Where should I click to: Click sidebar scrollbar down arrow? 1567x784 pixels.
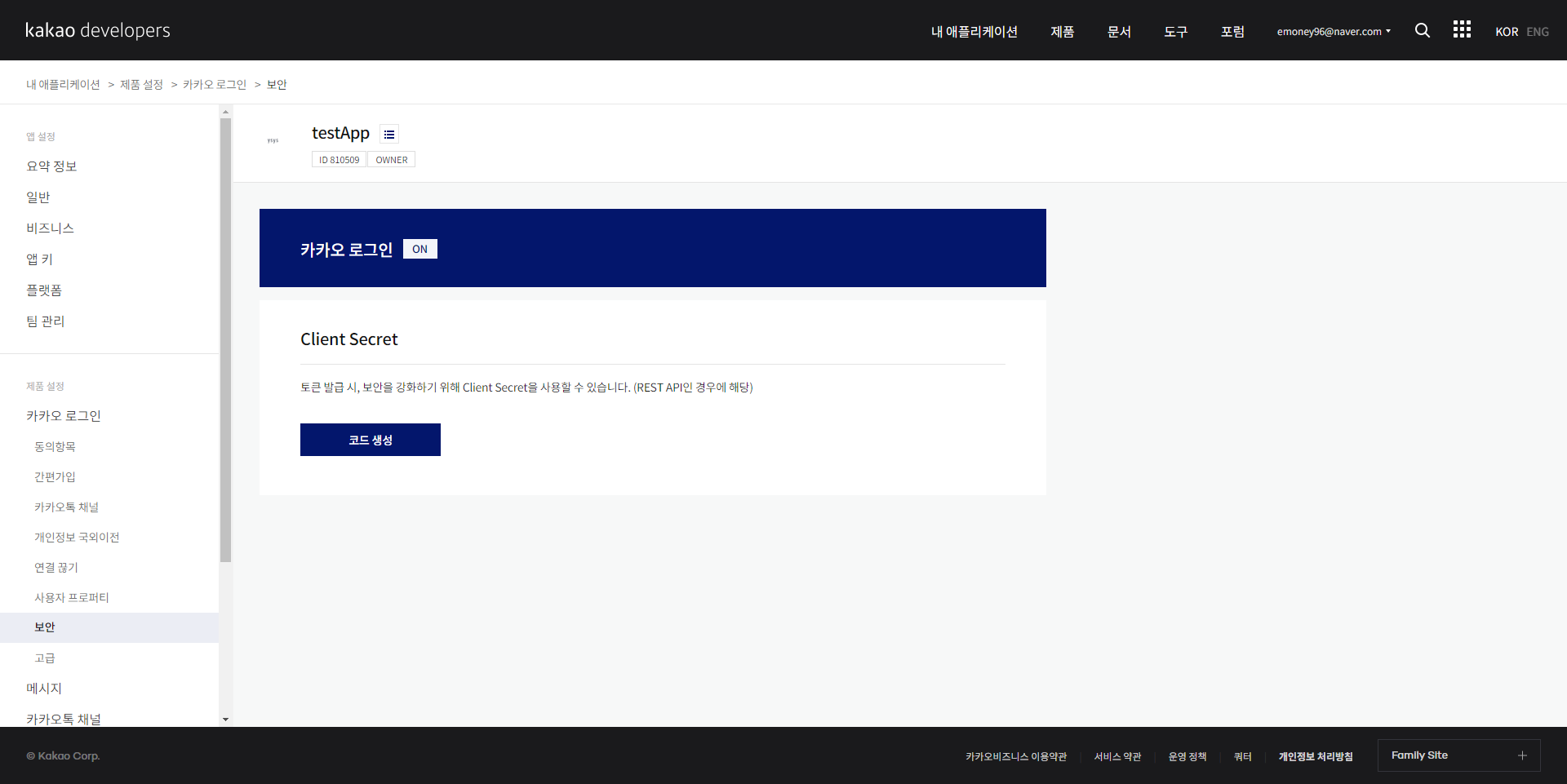(x=225, y=720)
